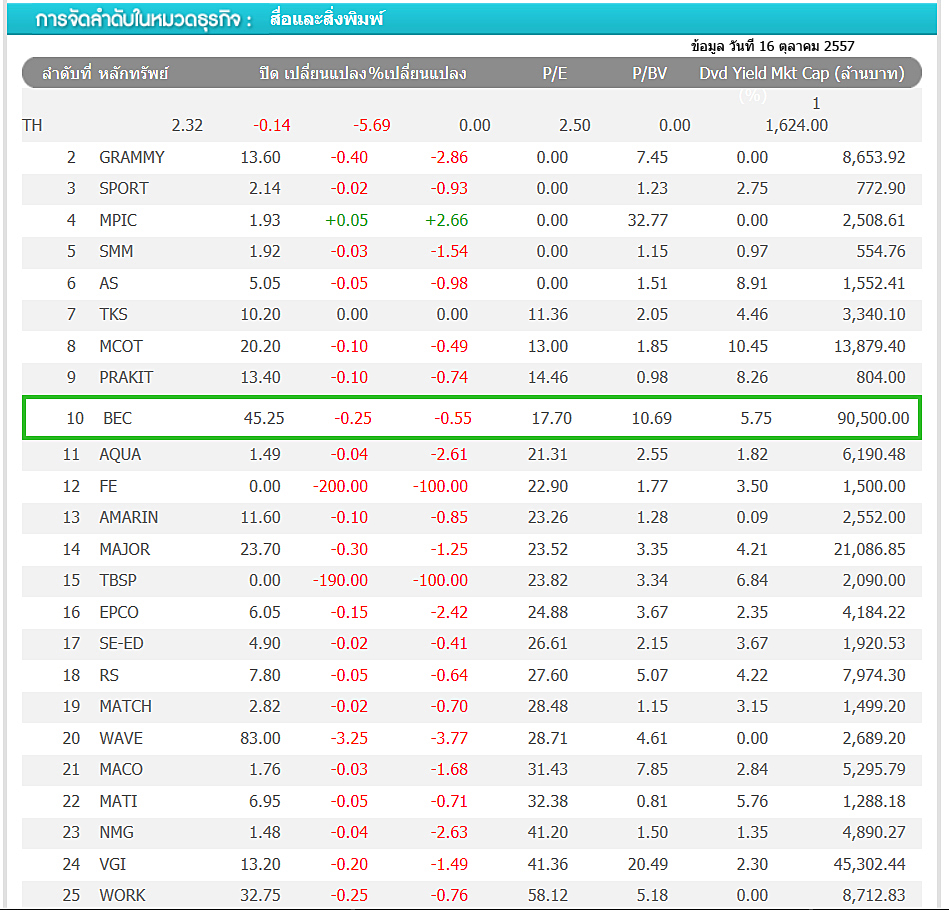
Task: Select the MAJOR stock symbol
Action: click(x=124, y=549)
